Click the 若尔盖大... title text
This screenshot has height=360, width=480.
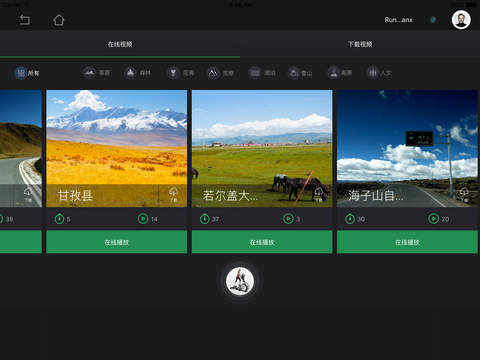pos(230,195)
